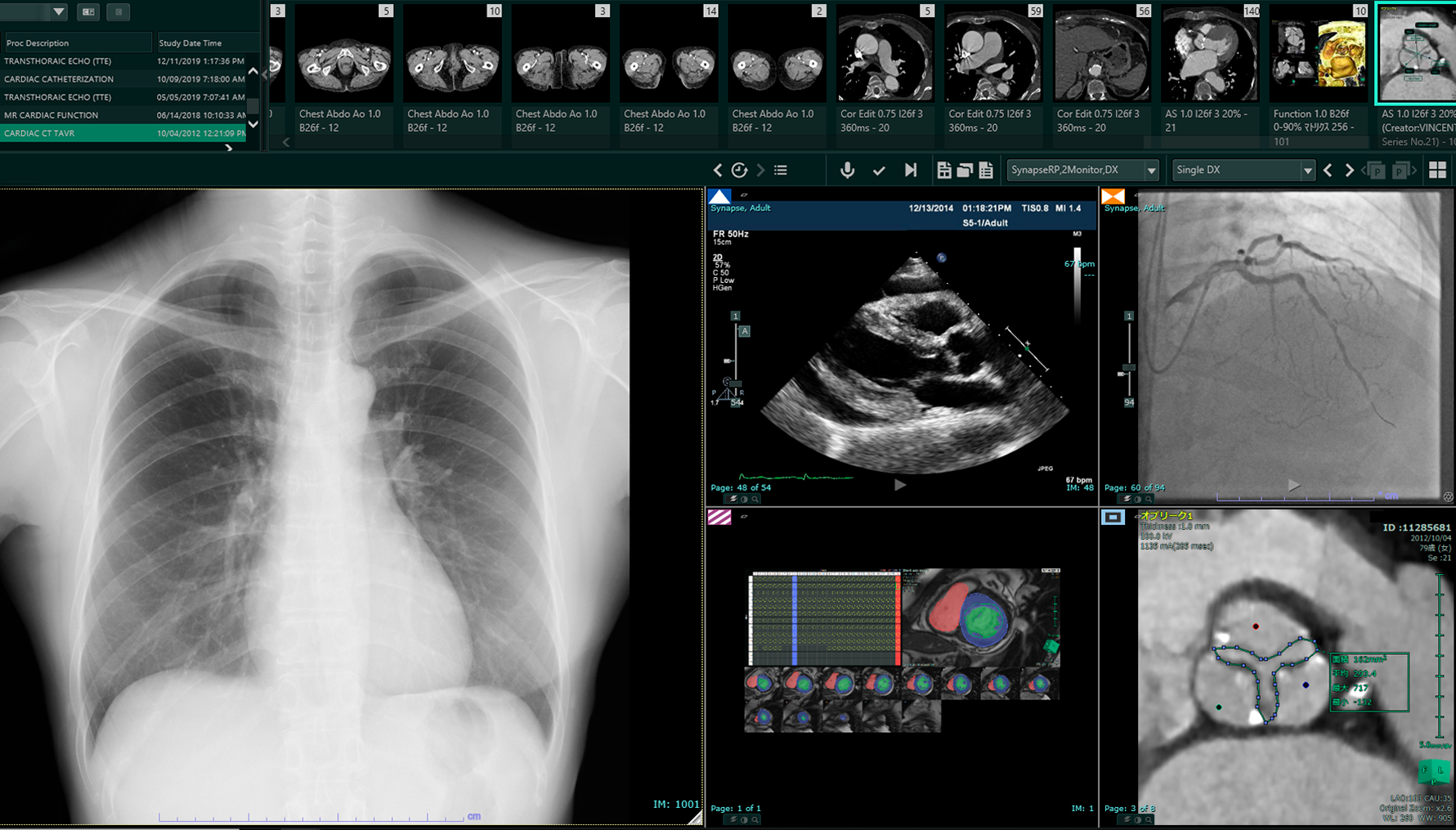
Task: Click the blue triangle echo viewport marker
Action: pos(719,196)
